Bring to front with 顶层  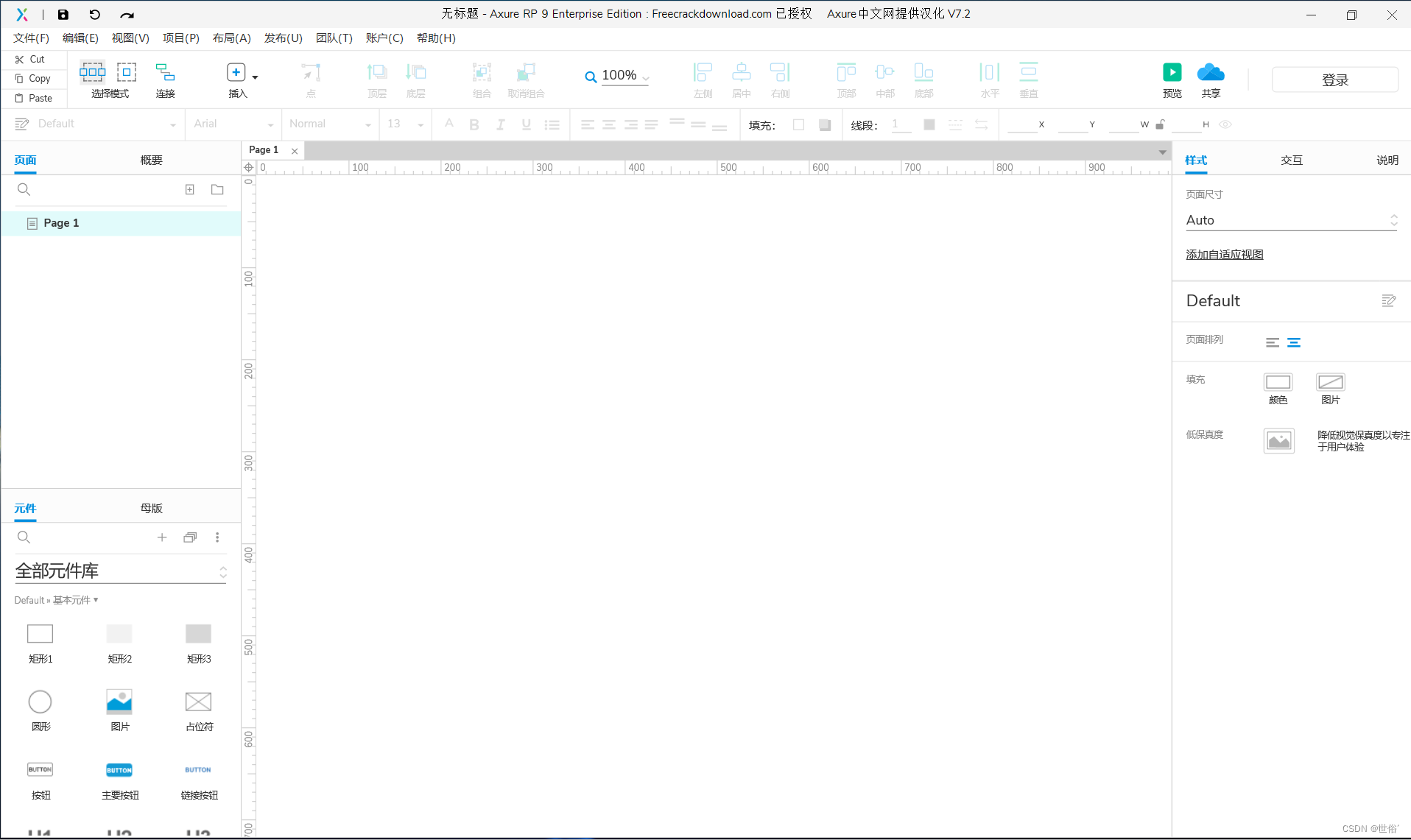click(377, 80)
